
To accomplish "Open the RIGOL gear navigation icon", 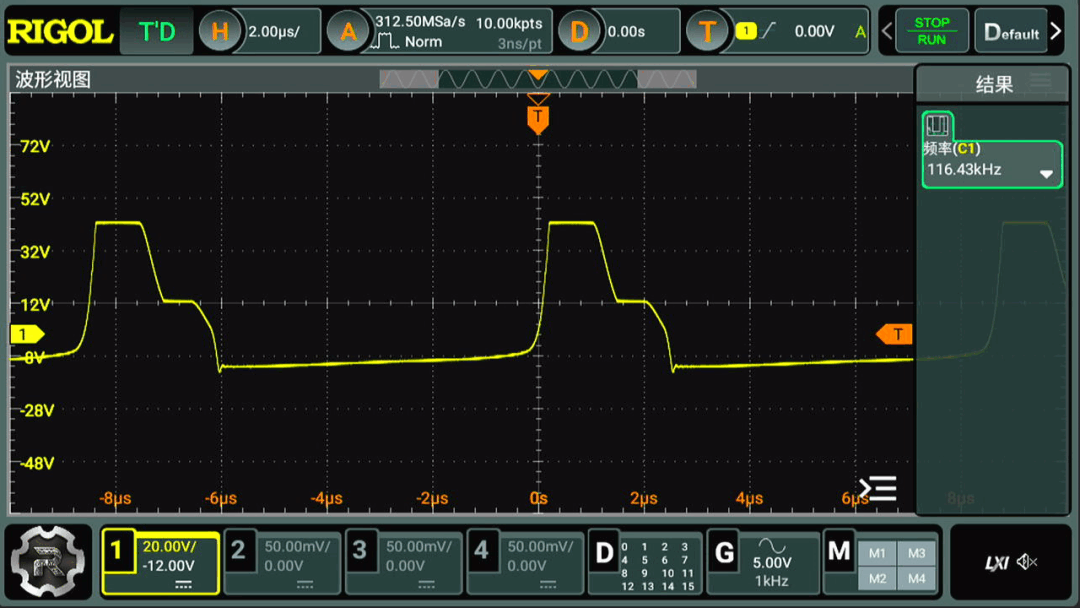I will pos(48,561).
